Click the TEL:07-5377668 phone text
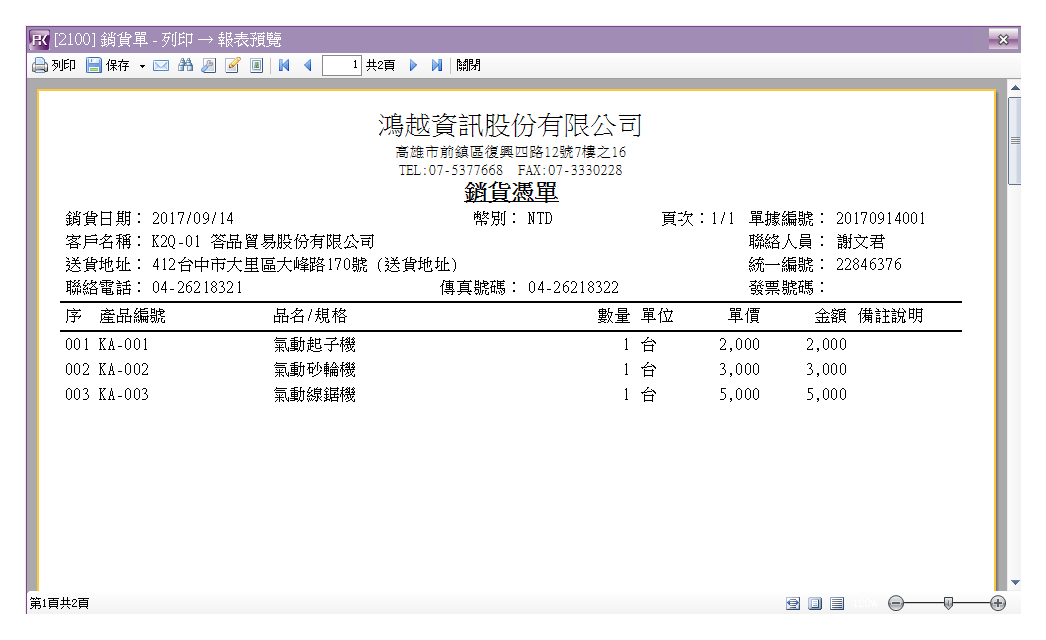This screenshot has width=1046, height=640. [x=451, y=170]
